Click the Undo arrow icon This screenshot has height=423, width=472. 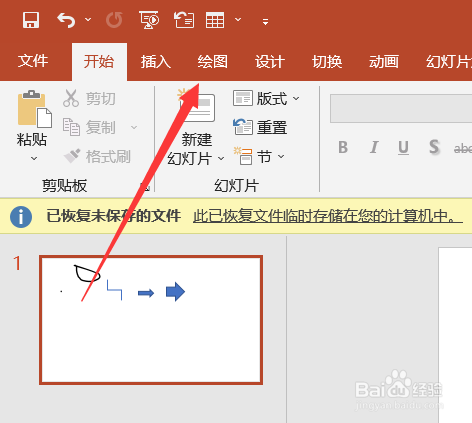tap(66, 20)
